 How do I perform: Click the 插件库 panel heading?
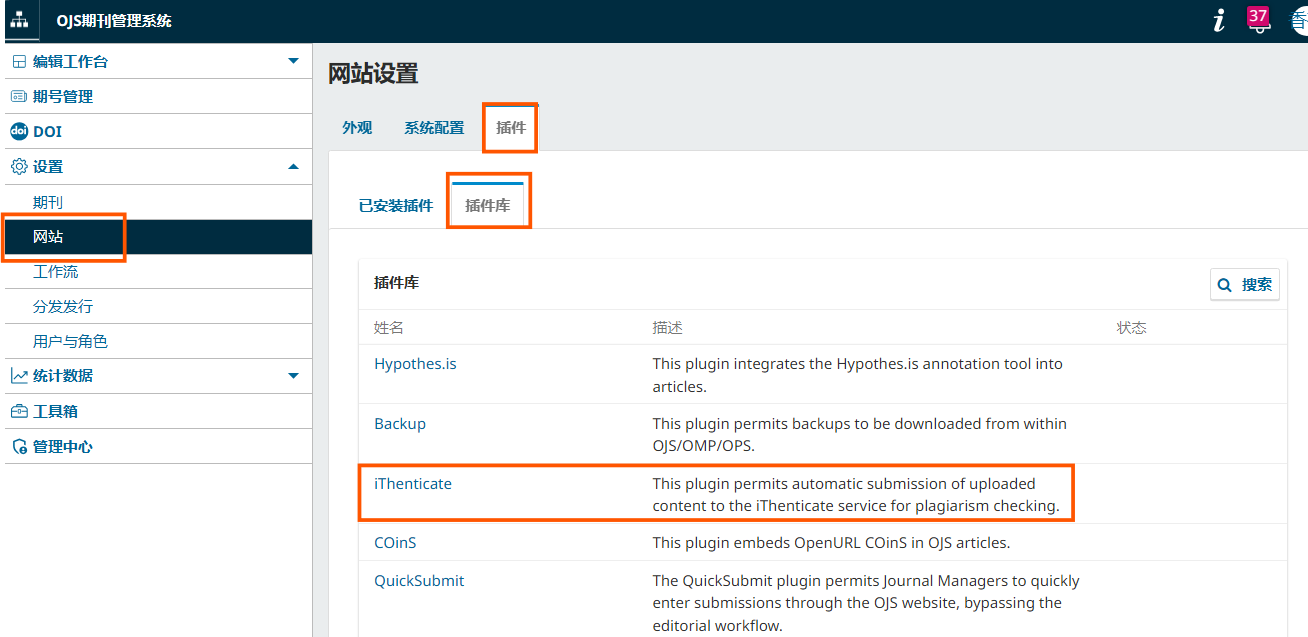pos(396,283)
